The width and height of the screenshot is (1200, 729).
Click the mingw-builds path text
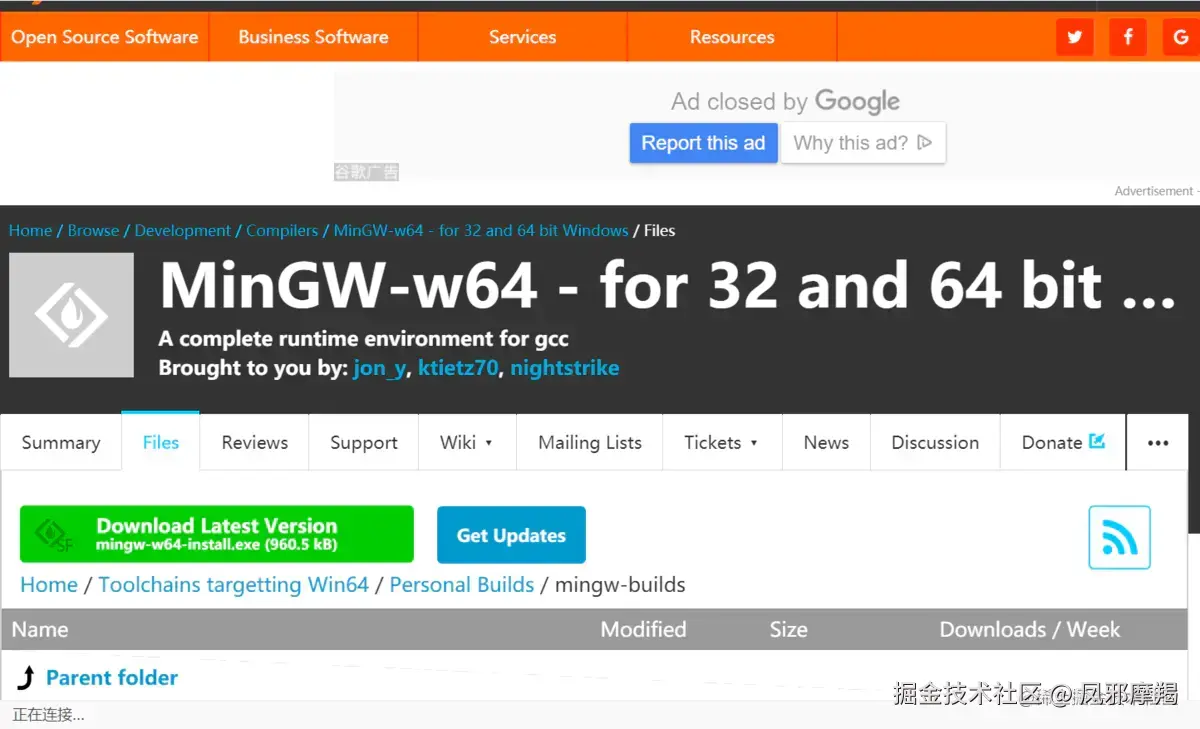(x=620, y=585)
